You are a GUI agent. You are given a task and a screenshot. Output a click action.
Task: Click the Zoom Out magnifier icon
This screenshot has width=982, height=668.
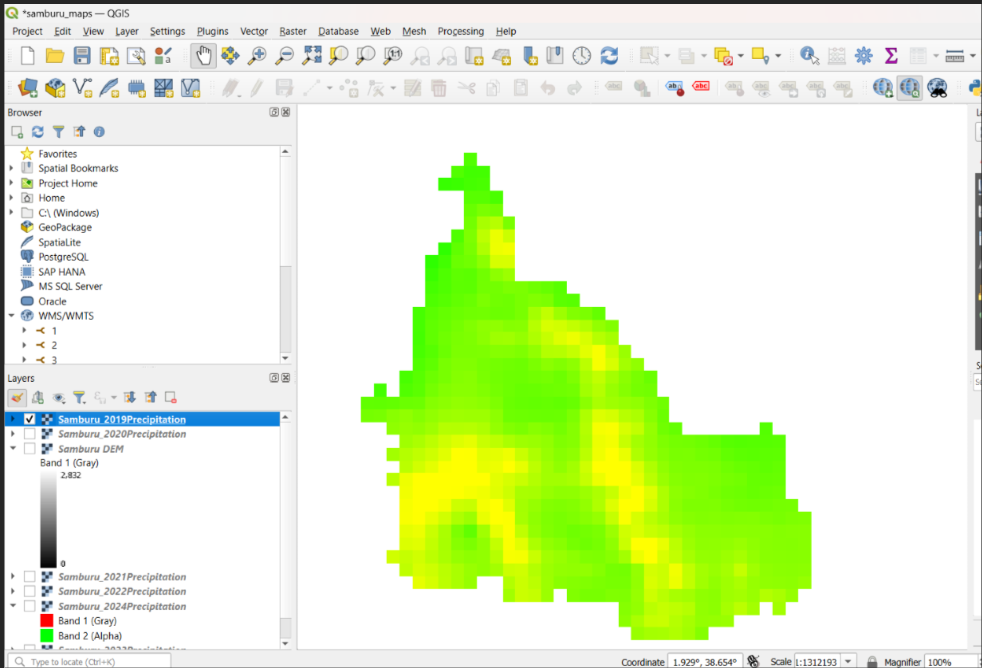tap(284, 56)
